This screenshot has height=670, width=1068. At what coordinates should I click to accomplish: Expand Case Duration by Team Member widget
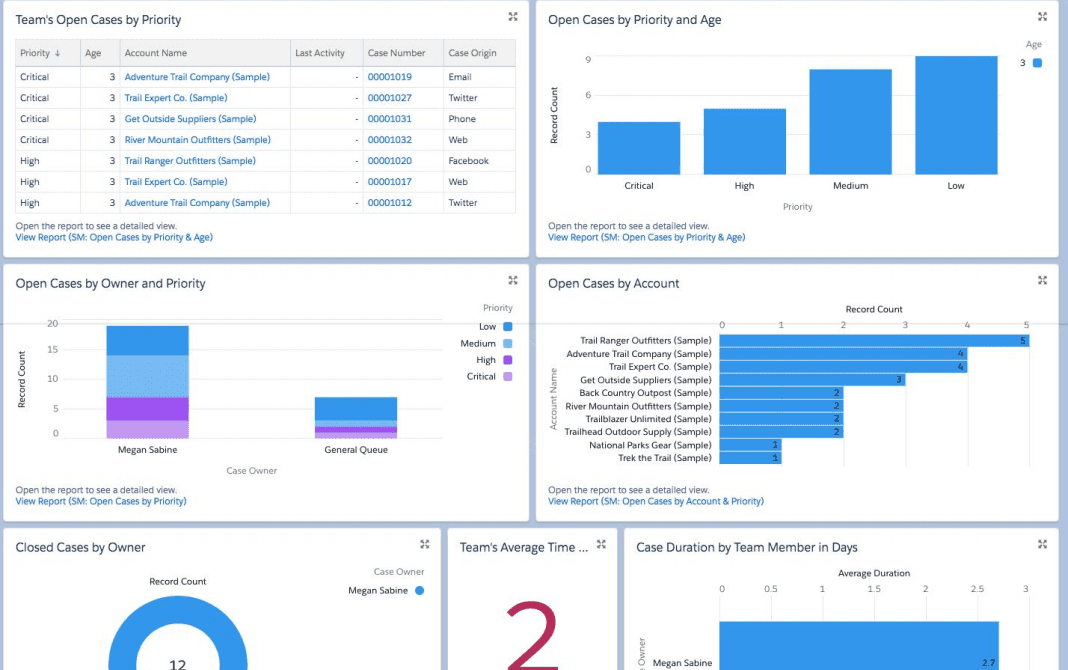coord(1042,545)
